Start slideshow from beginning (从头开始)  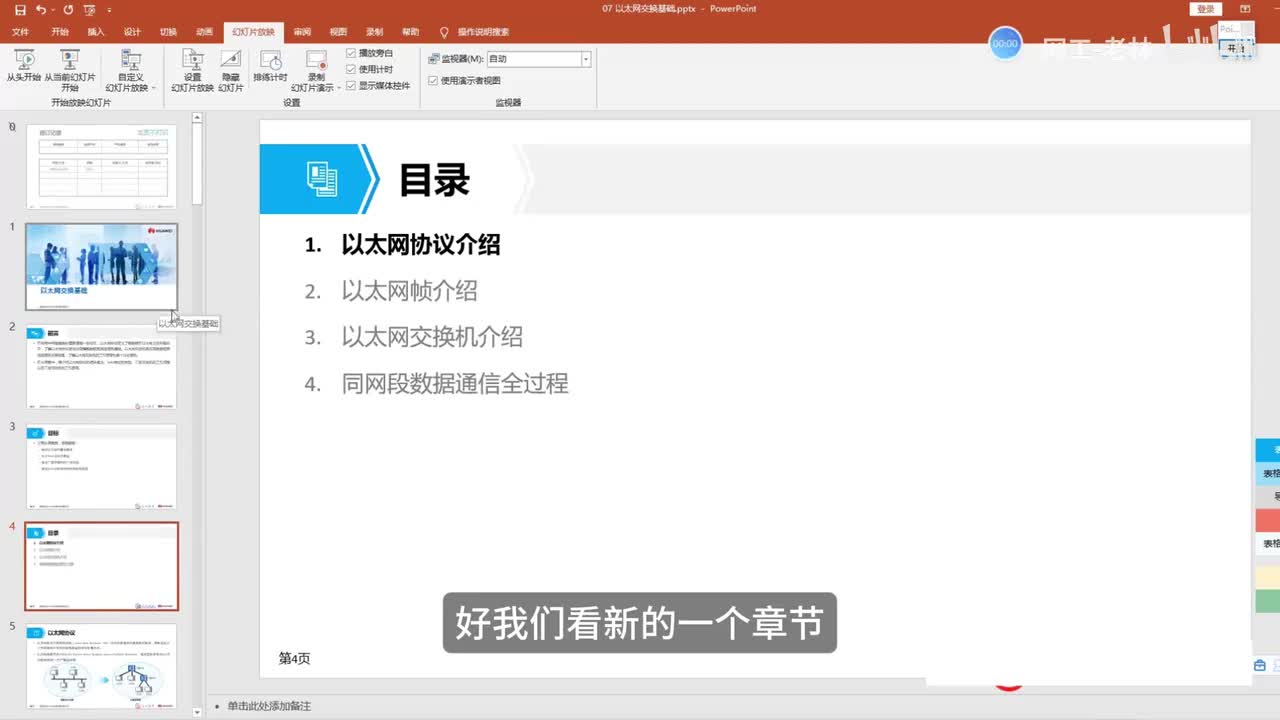pyautogui.click(x=24, y=67)
